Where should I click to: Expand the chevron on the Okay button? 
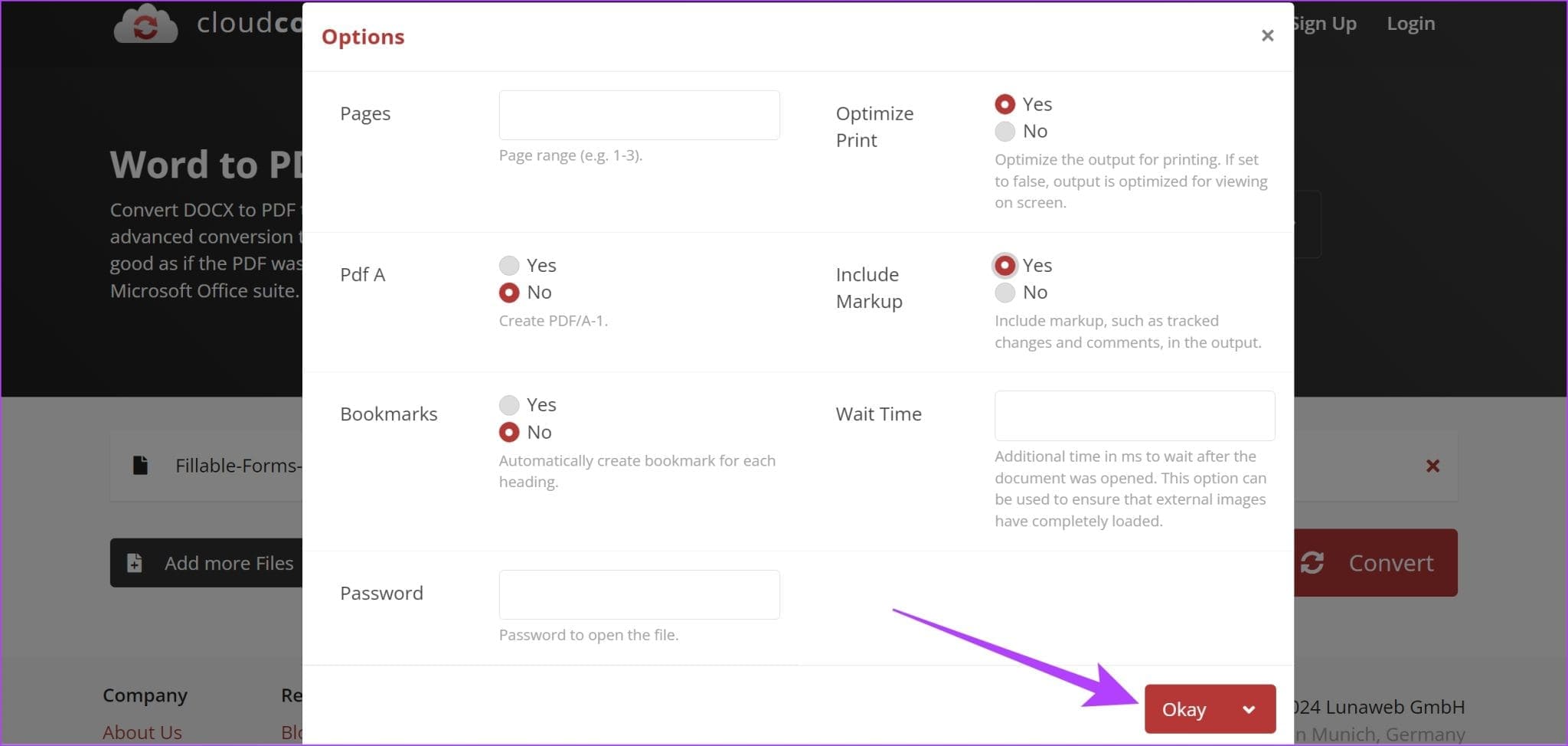click(1249, 709)
